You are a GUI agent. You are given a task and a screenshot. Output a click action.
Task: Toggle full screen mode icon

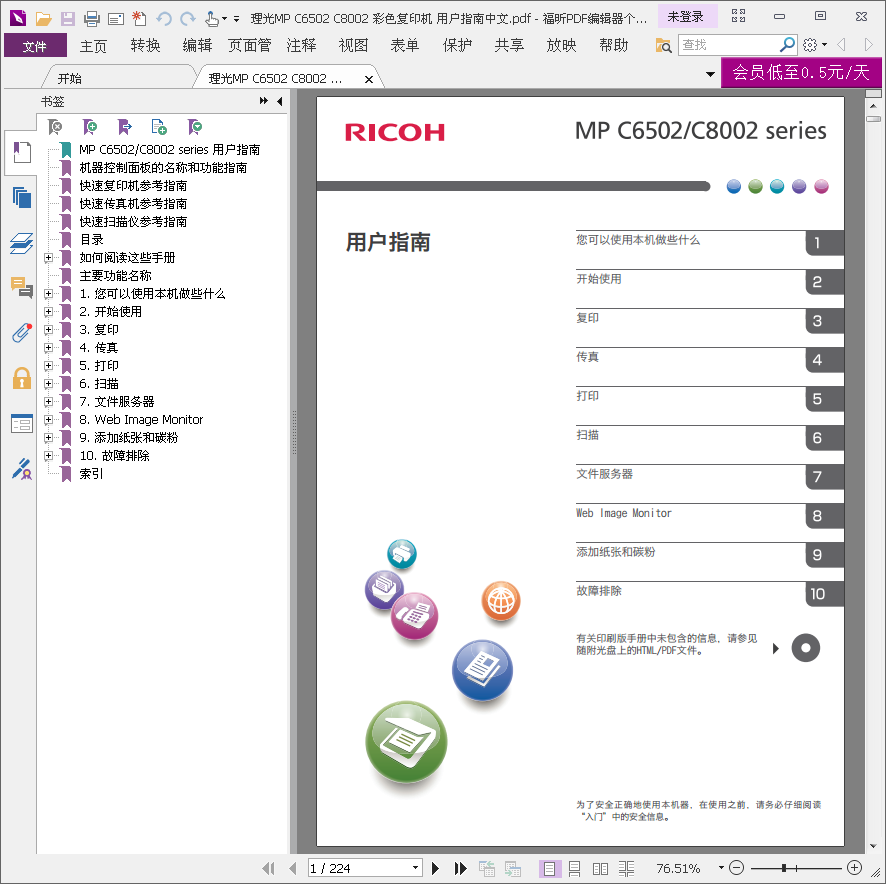click(739, 16)
